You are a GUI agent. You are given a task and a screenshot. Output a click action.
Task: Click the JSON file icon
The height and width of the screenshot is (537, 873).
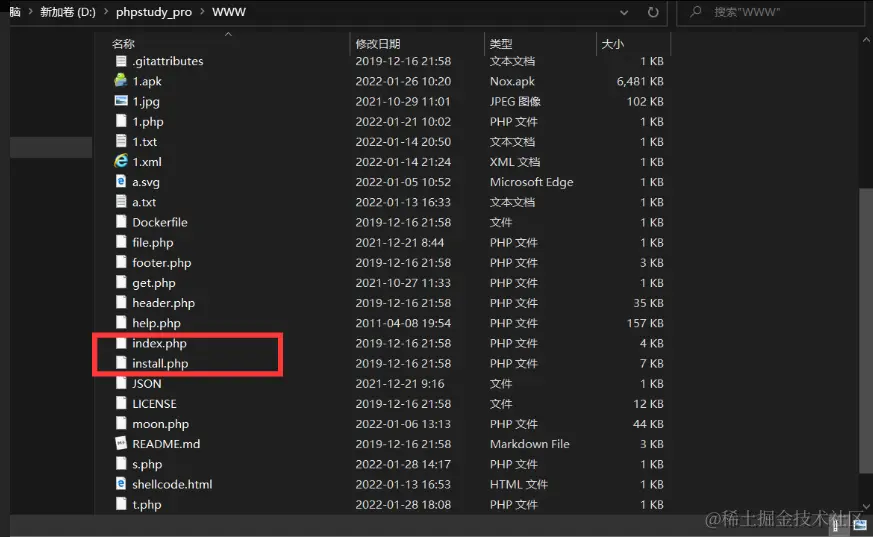[121, 383]
